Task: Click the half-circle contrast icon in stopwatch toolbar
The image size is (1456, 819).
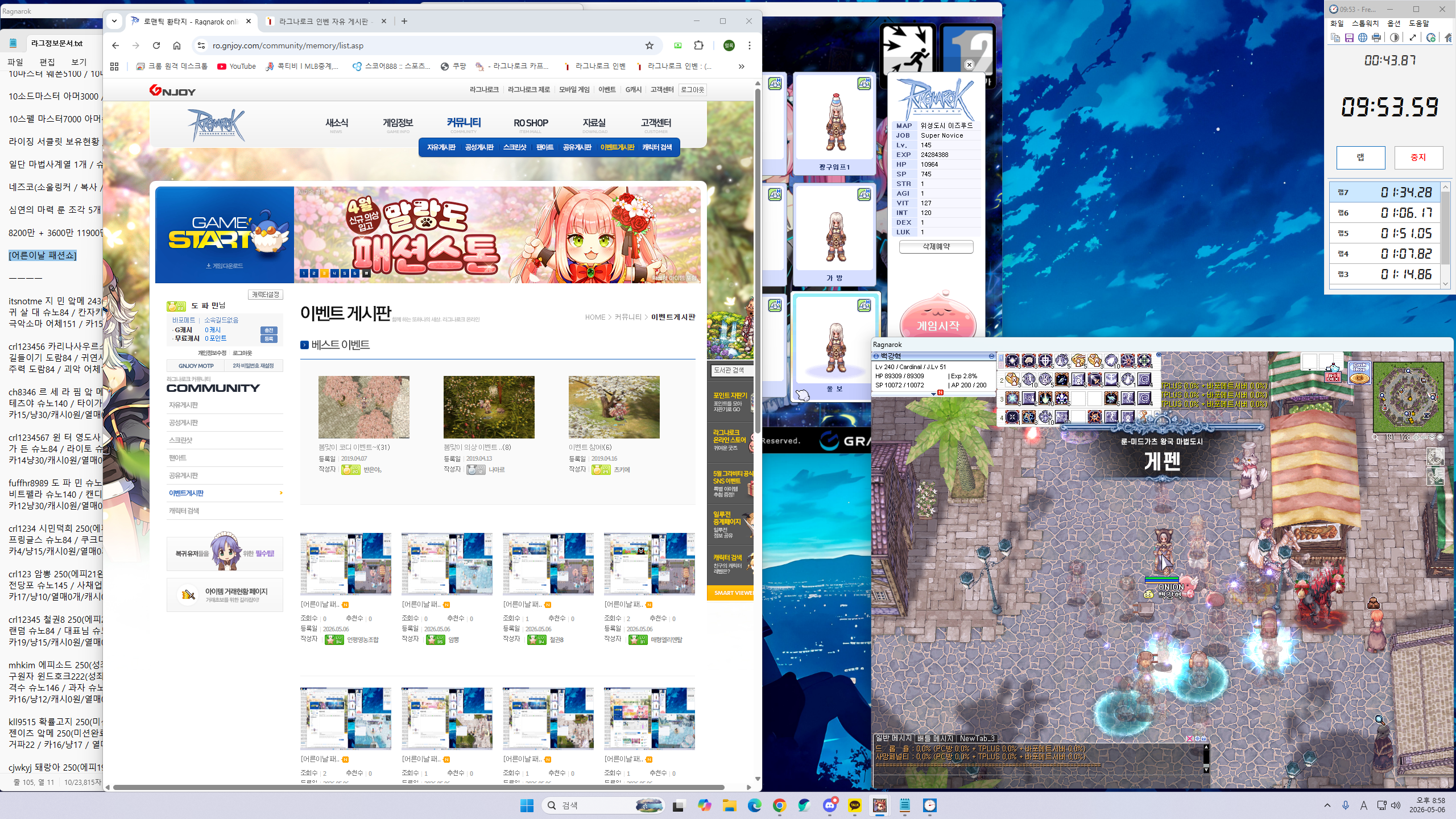Action: 1395,38
